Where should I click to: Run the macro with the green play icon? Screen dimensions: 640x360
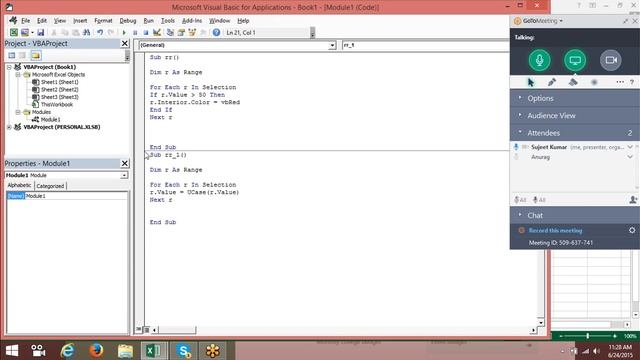[x=124, y=33]
